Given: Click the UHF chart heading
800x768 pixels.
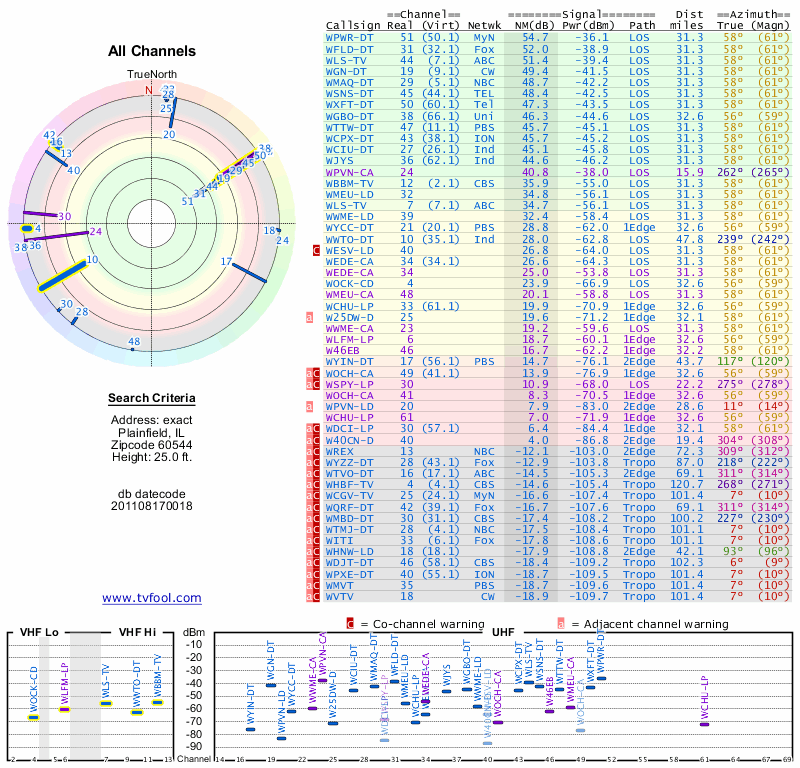Looking at the screenshot, I should [503, 632].
